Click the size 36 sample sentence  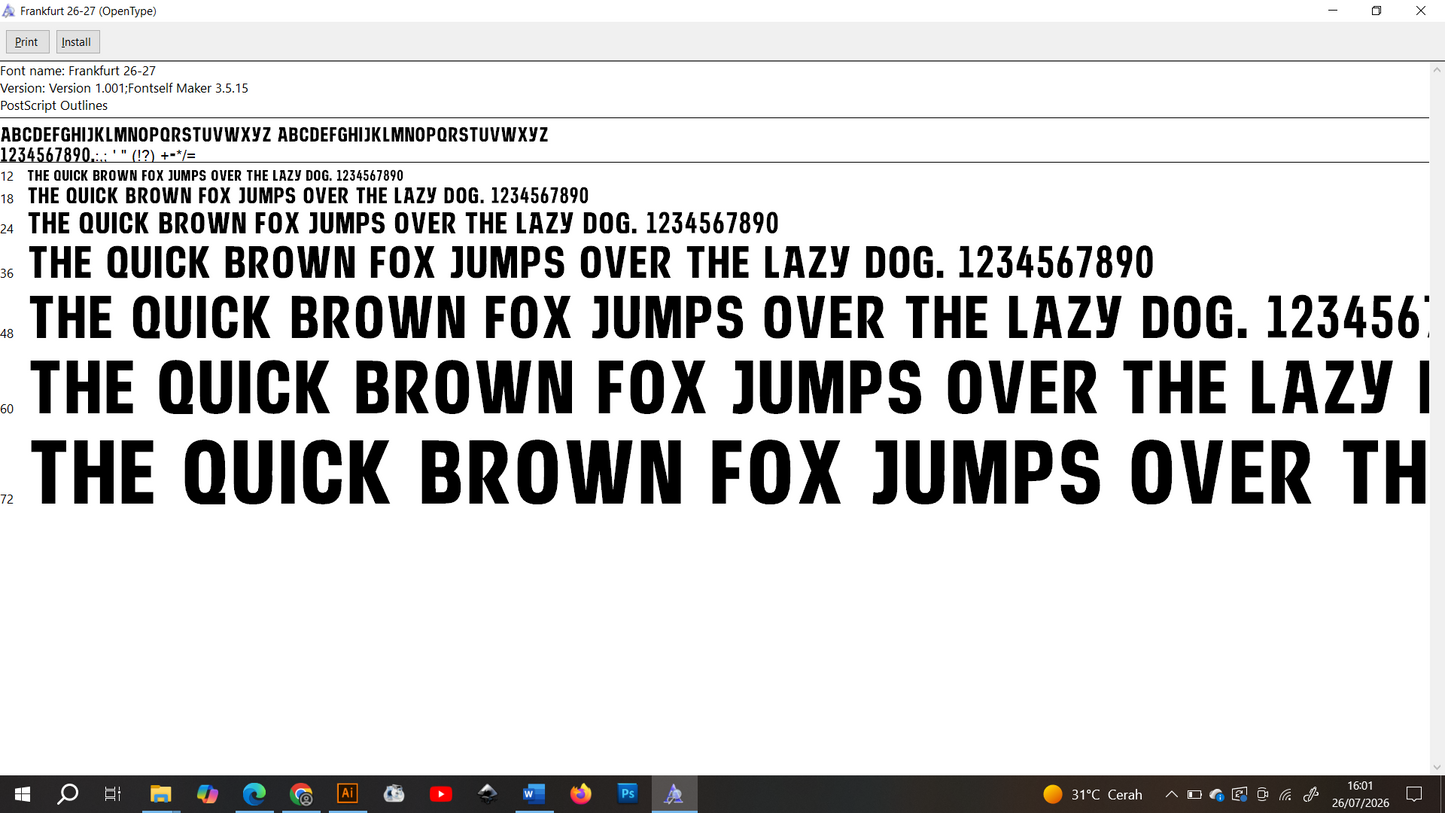tap(591, 263)
